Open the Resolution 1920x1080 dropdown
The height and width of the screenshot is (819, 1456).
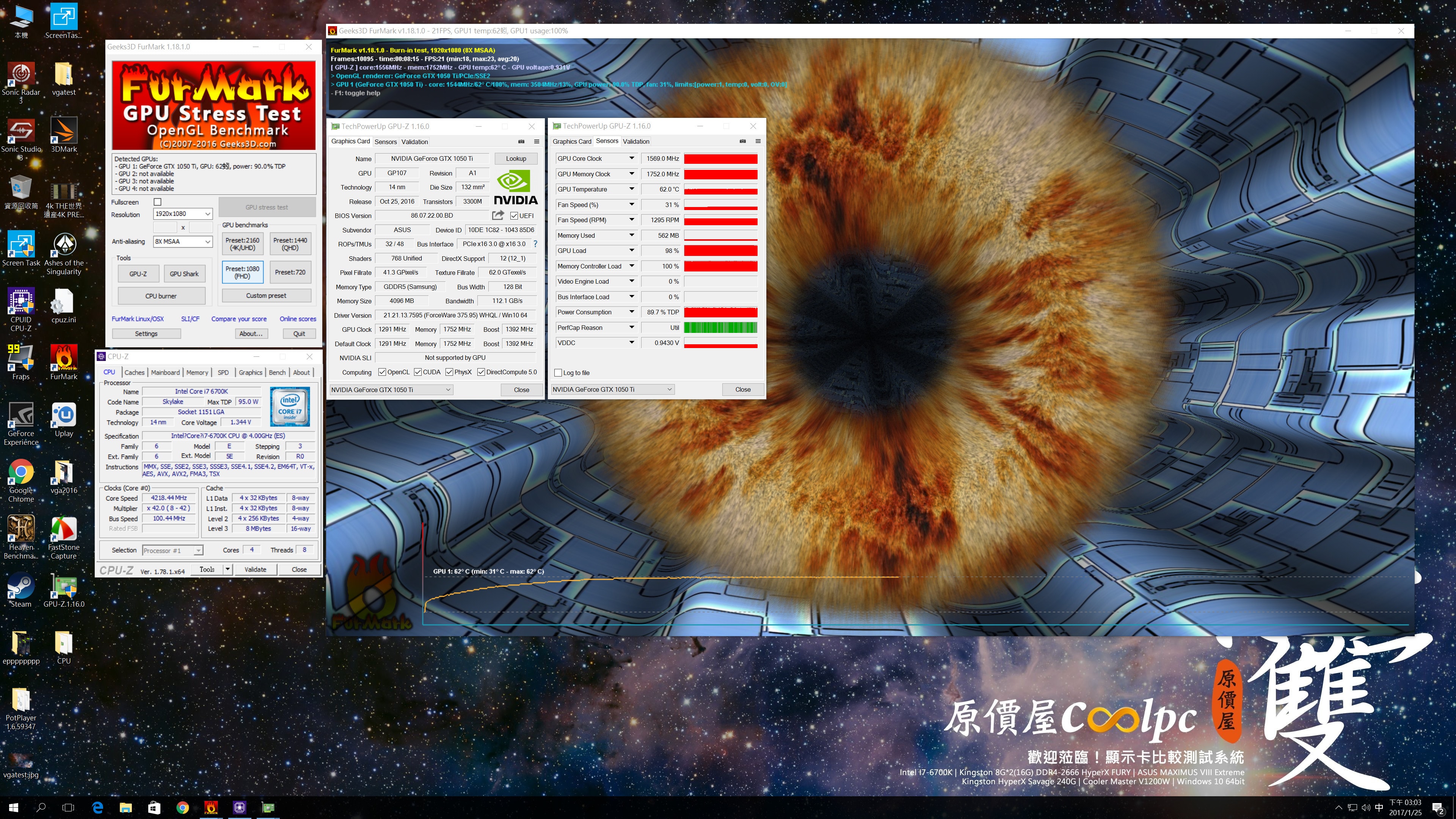tap(183, 213)
